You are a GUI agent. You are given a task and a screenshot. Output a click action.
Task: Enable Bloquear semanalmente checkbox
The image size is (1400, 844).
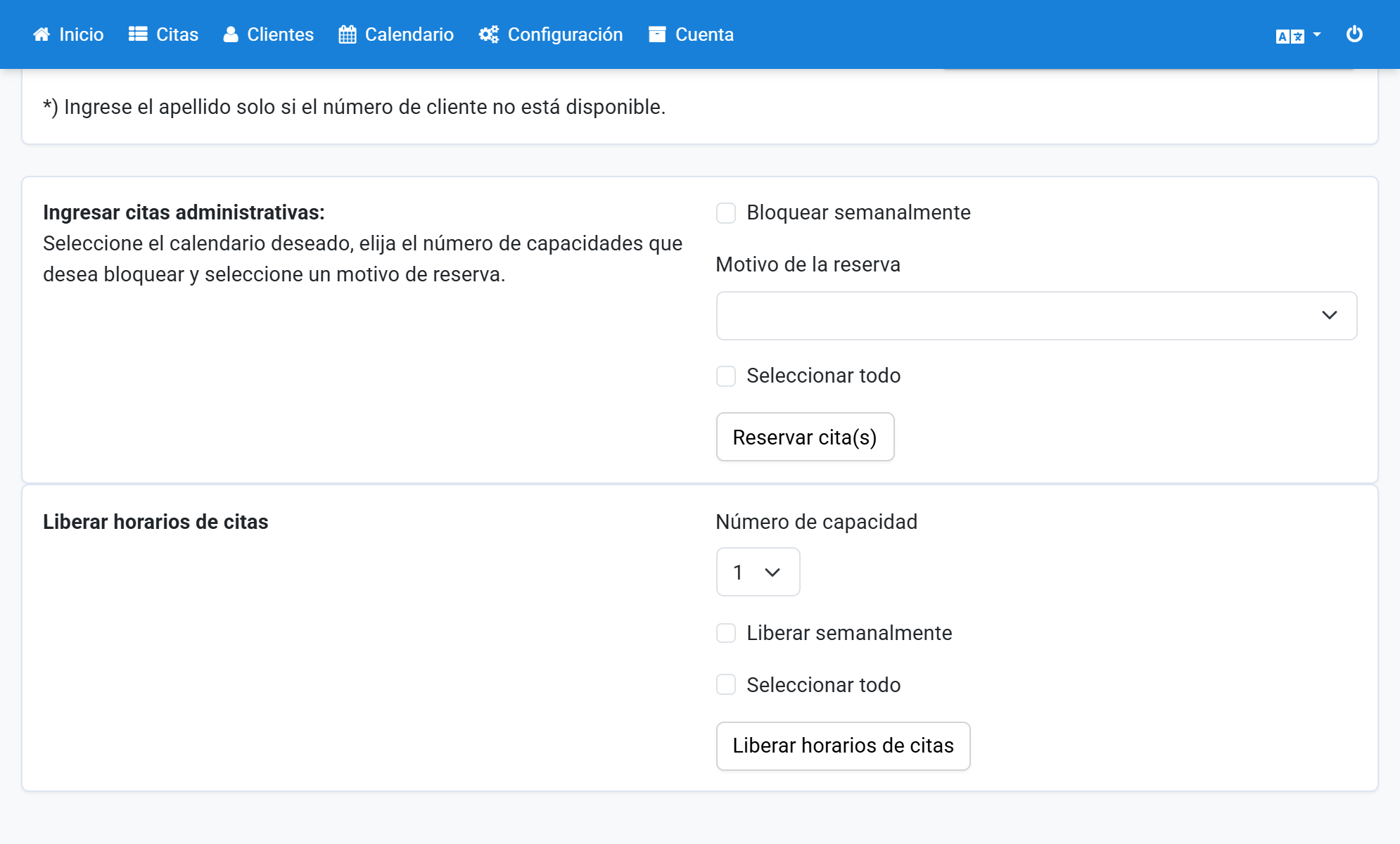pos(726,213)
